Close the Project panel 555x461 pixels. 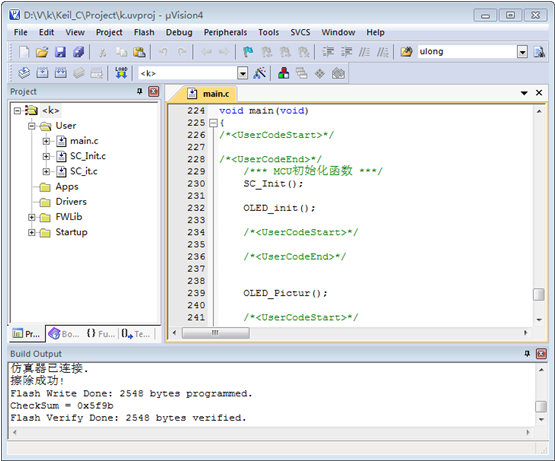[154, 92]
